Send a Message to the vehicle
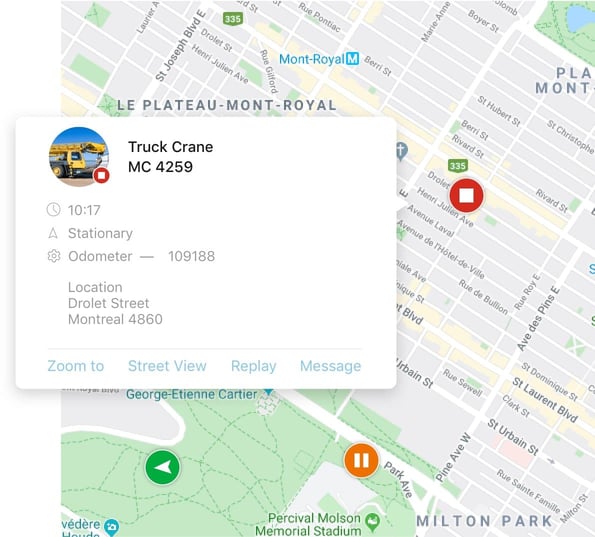 331,366
